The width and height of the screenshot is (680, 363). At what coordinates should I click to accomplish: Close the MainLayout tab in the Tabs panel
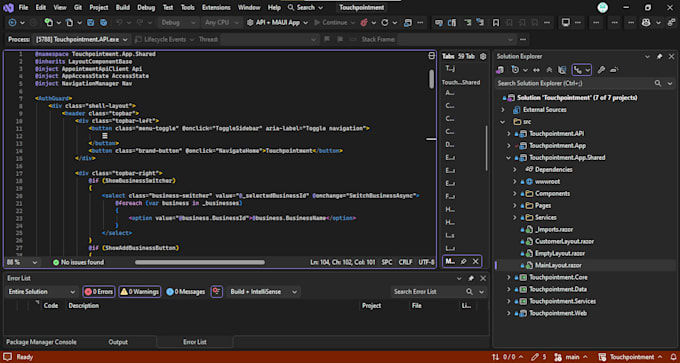point(476,261)
